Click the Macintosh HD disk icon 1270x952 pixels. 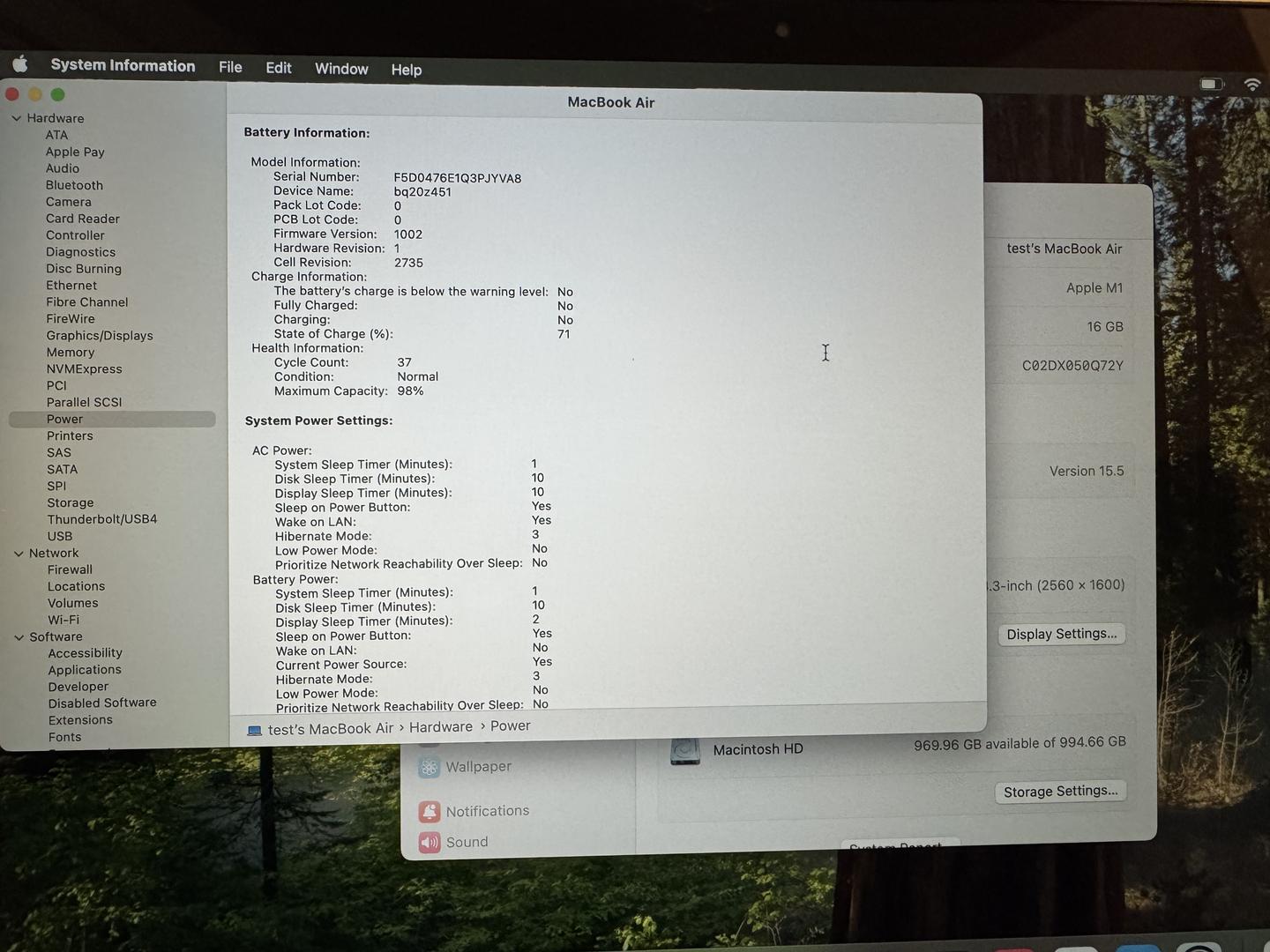point(685,751)
